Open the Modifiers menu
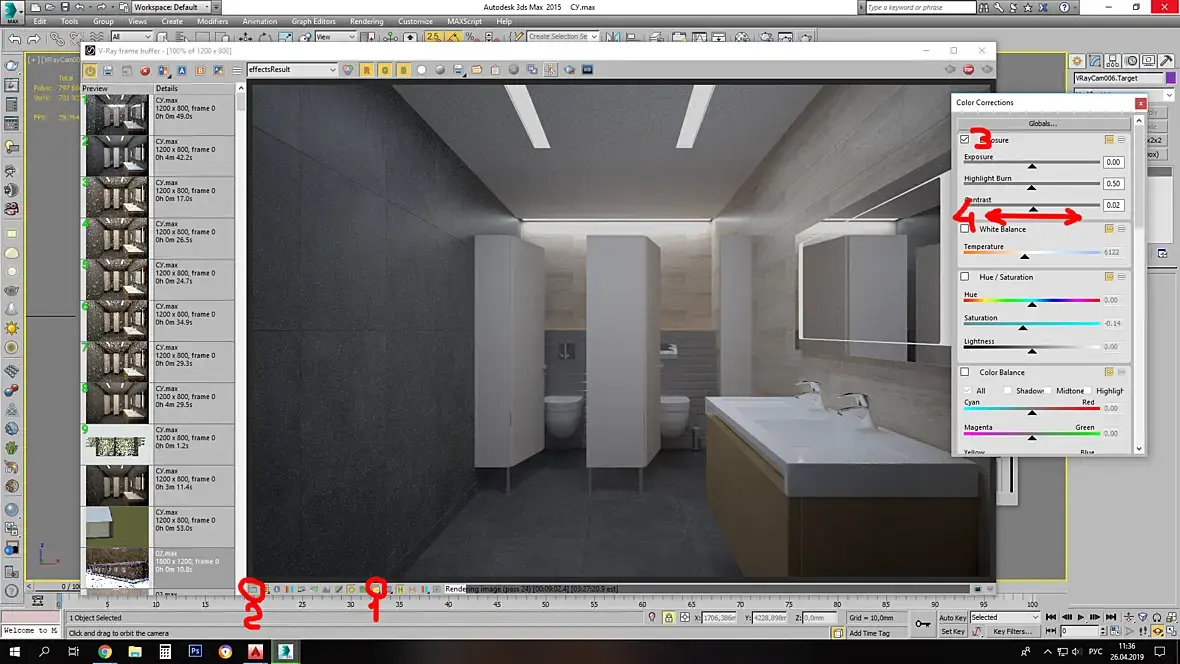The image size is (1180, 664). 212,21
